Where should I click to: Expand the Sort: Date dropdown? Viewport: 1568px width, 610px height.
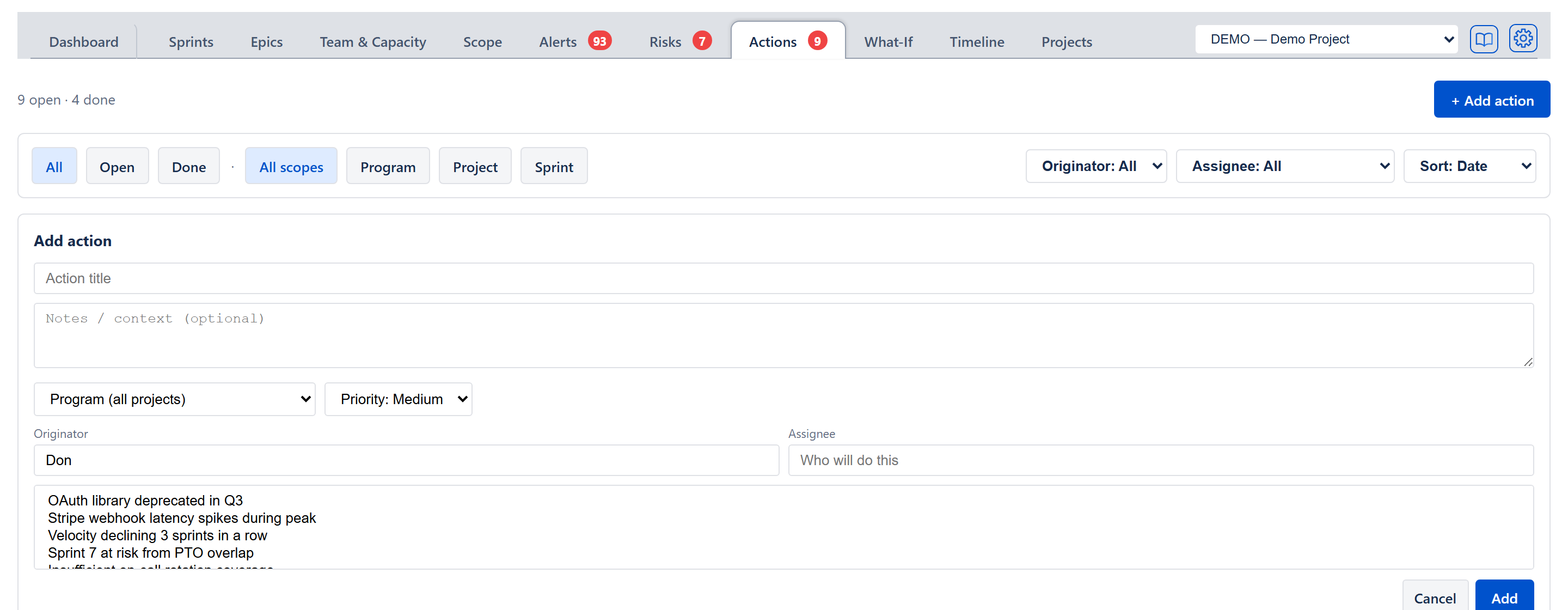click(1469, 166)
